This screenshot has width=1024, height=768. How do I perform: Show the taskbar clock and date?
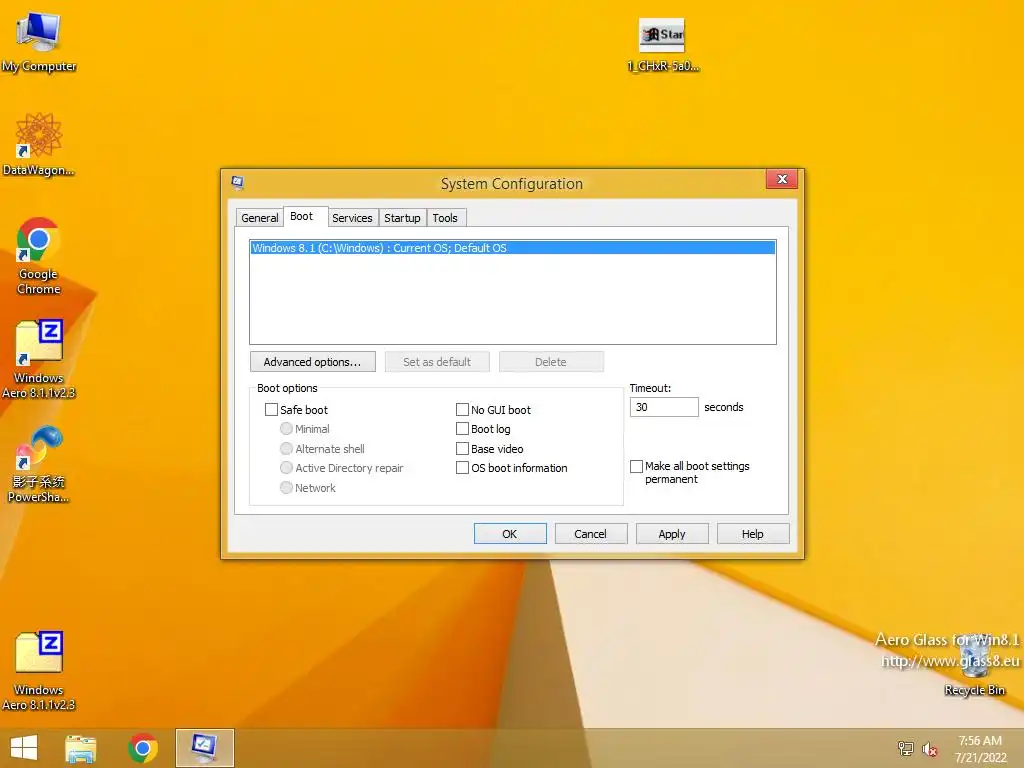coord(980,748)
